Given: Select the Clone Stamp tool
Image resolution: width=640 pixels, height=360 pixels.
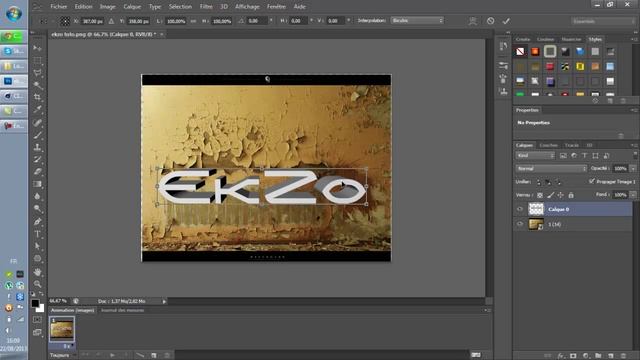Looking at the screenshot, I should point(38,147).
